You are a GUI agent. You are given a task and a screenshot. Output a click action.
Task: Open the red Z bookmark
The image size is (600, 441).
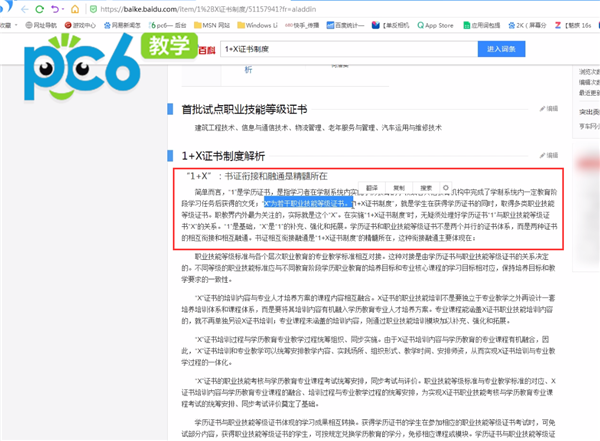pyautogui.click(x=573, y=25)
